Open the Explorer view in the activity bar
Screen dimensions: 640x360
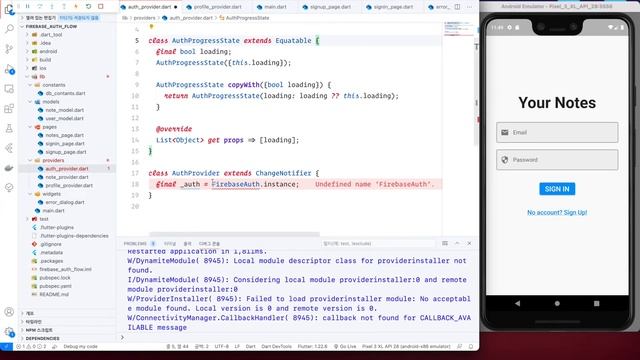point(9,9)
